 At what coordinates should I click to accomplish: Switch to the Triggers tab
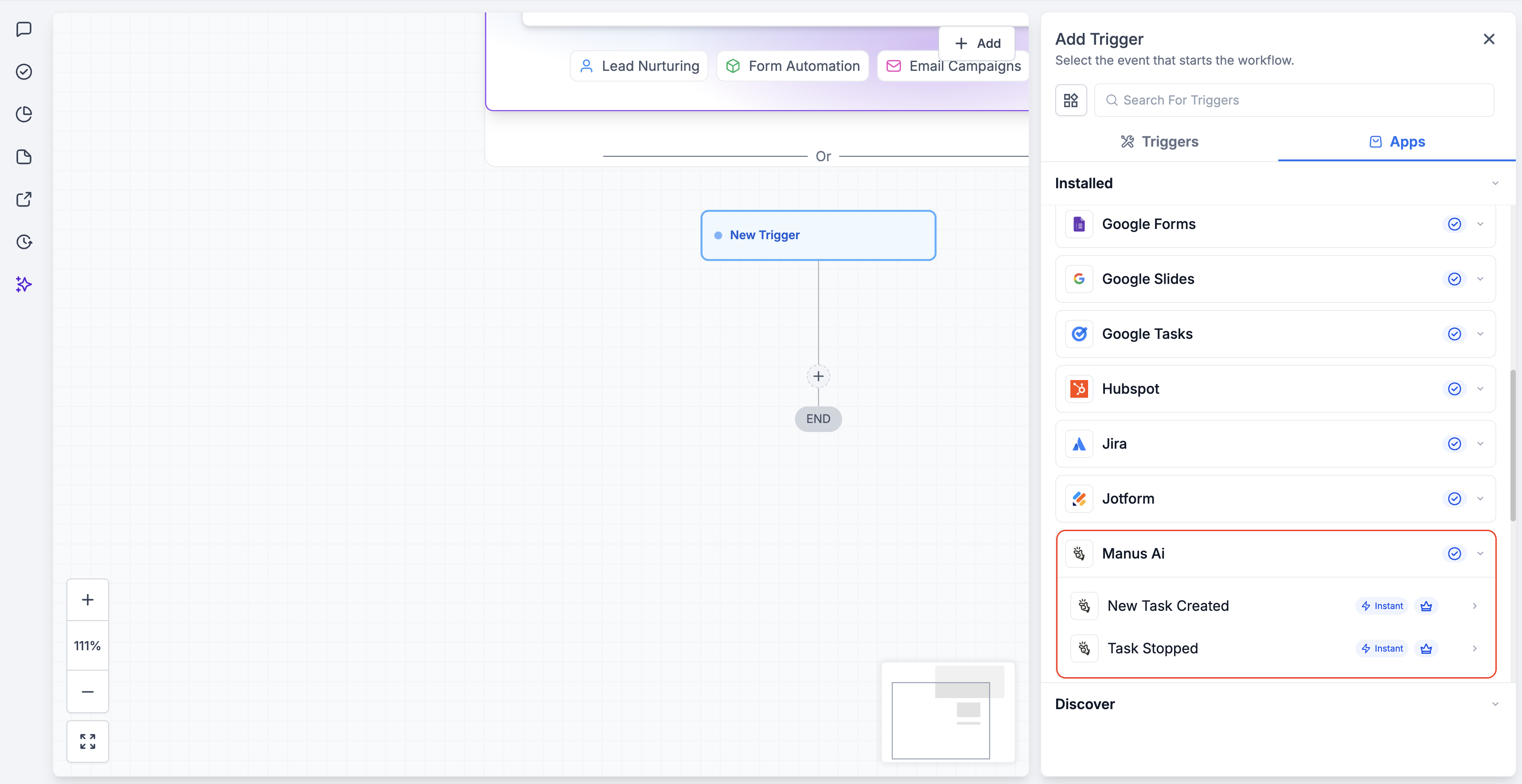(x=1159, y=142)
